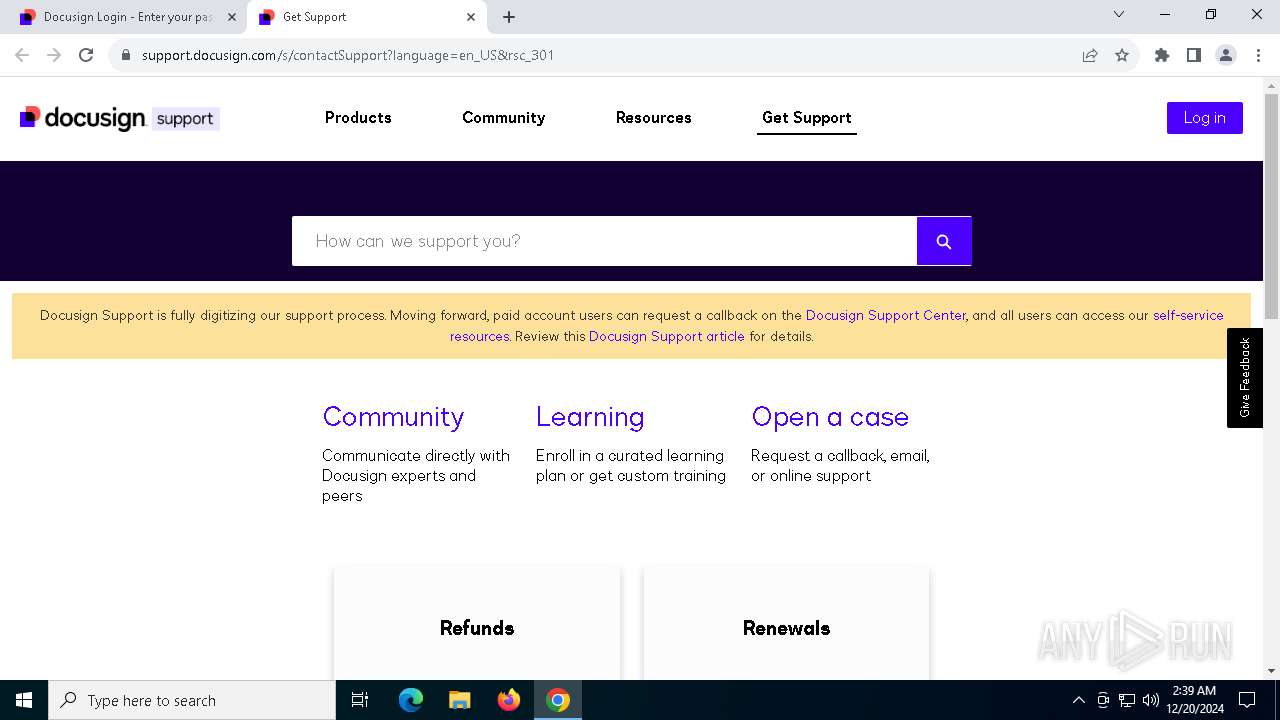This screenshot has width=1280, height=720.
Task: Open Task View on the taskbar
Action: coord(360,700)
